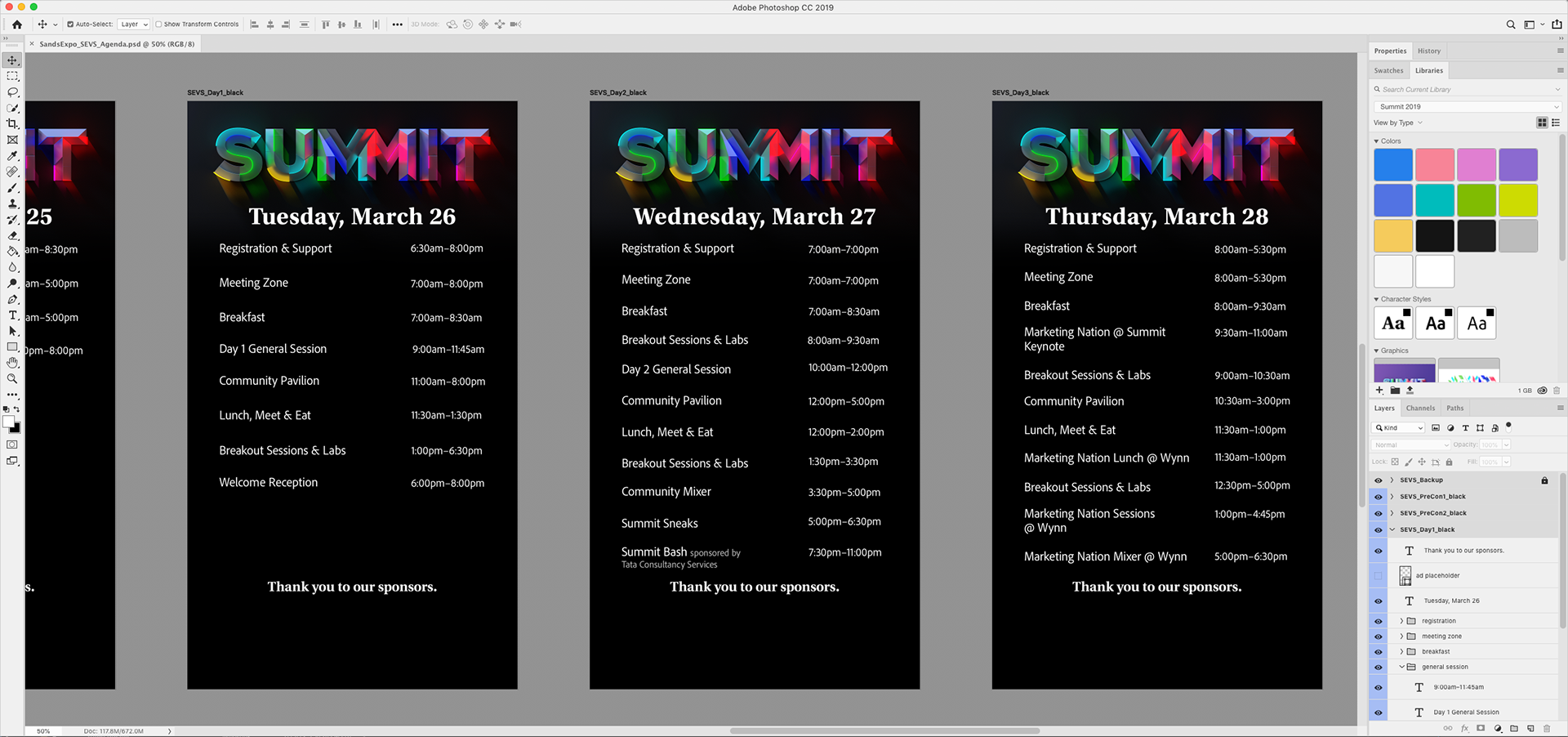Expand the meeting zone group

coord(1402,636)
